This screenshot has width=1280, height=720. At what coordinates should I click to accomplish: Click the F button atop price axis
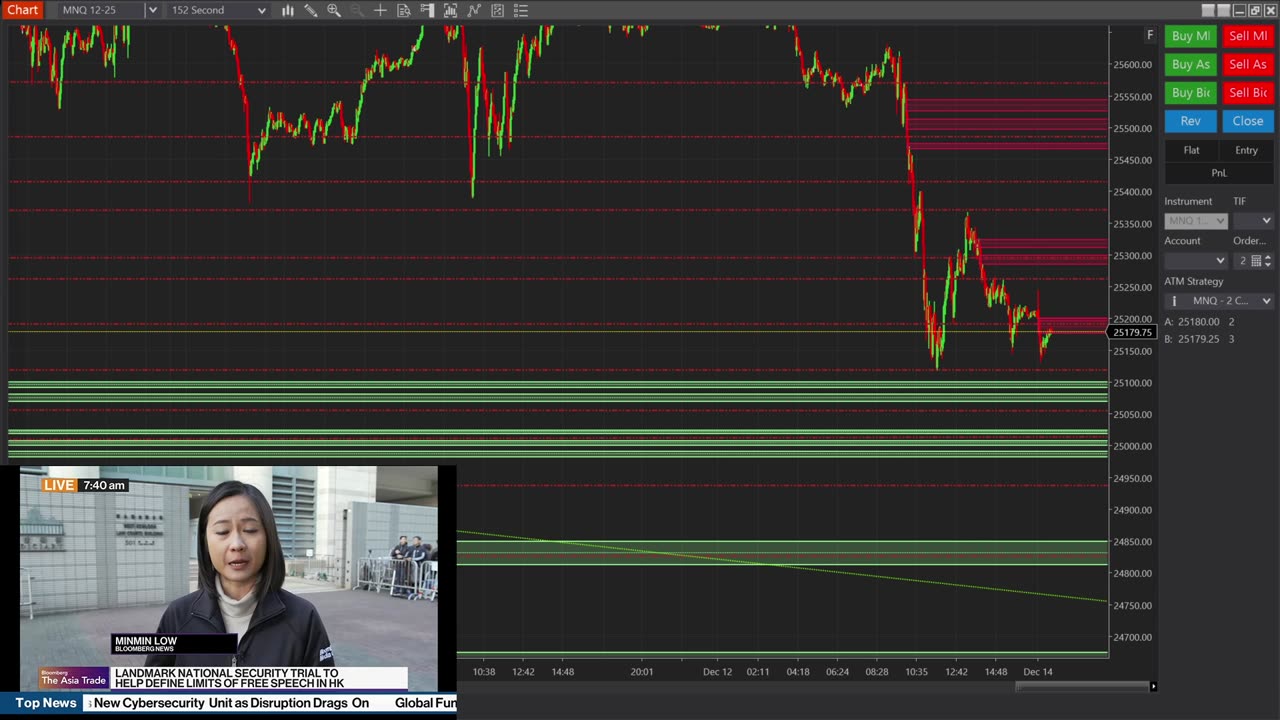[x=1150, y=35]
